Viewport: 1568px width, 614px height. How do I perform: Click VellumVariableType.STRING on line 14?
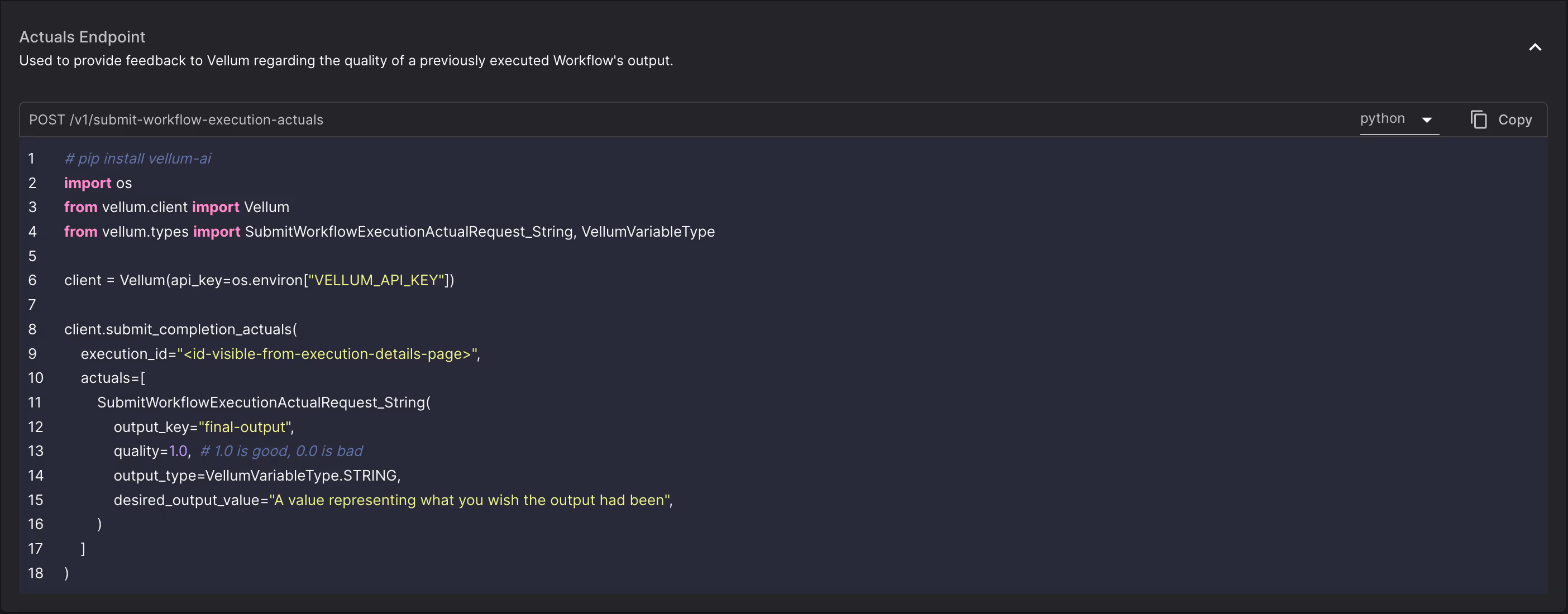(302, 475)
